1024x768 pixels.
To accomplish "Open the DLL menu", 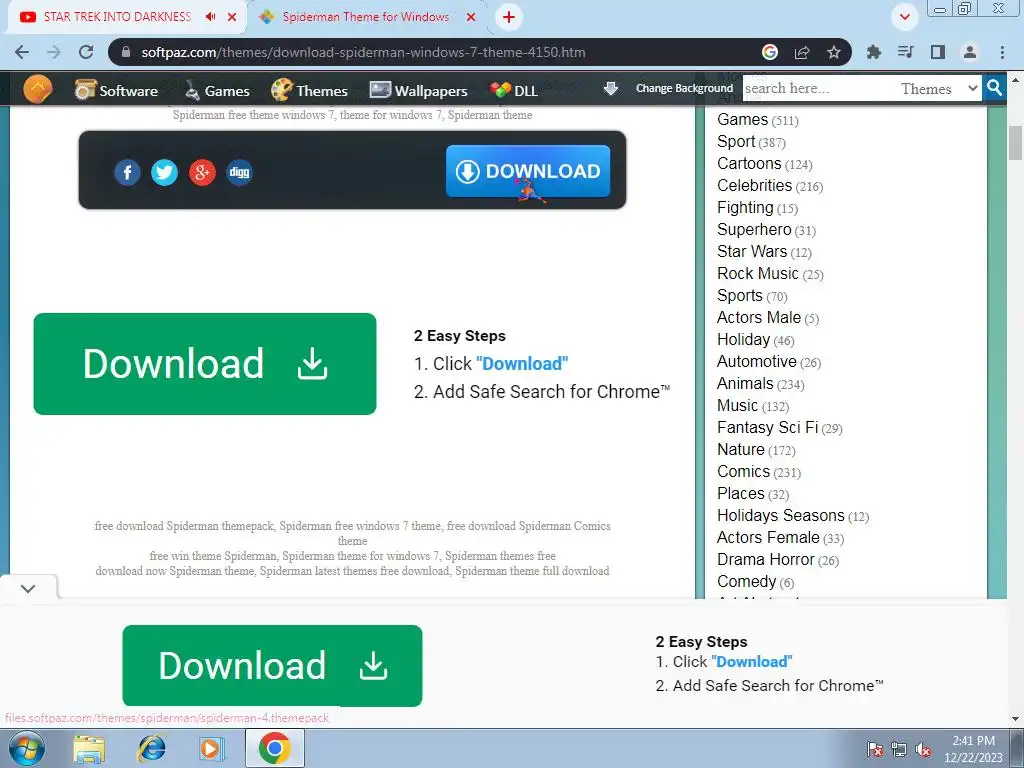I will click(515, 91).
